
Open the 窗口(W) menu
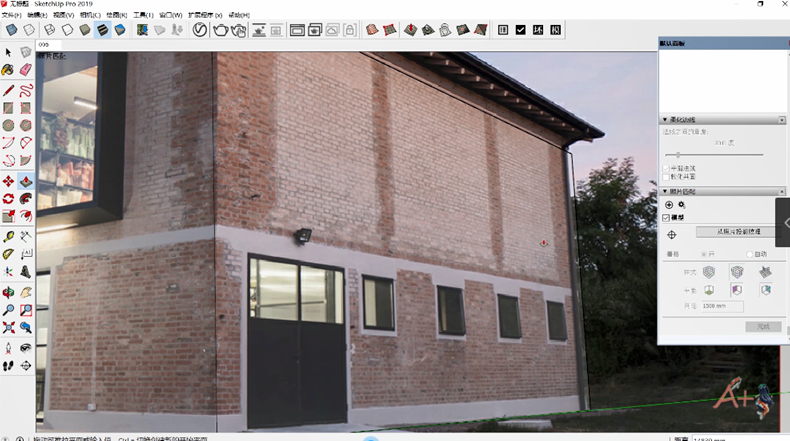click(x=171, y=16)
